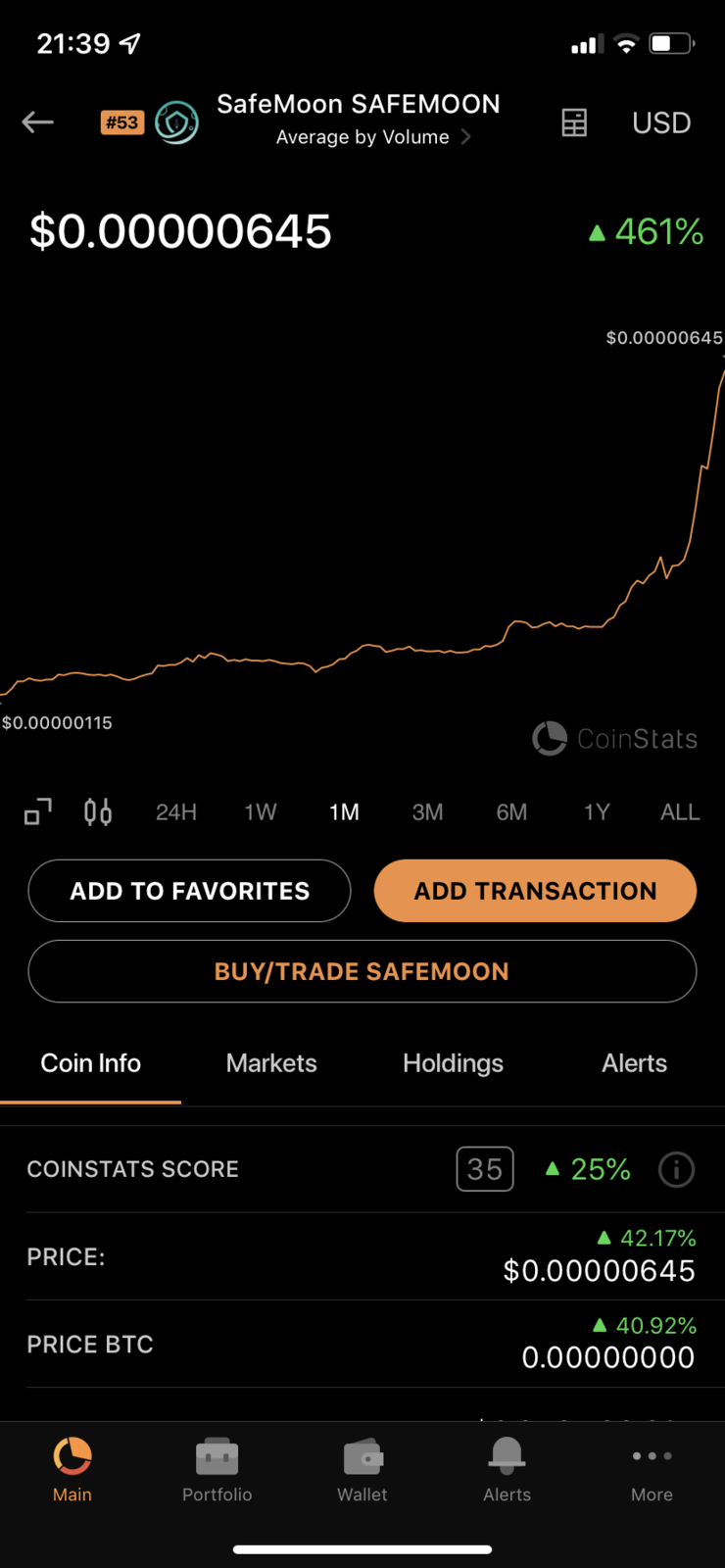Image resolution: width=725 pixels, height=1568 pixels.
Task: Select the ALL chart range
Action: coord(680,812)
